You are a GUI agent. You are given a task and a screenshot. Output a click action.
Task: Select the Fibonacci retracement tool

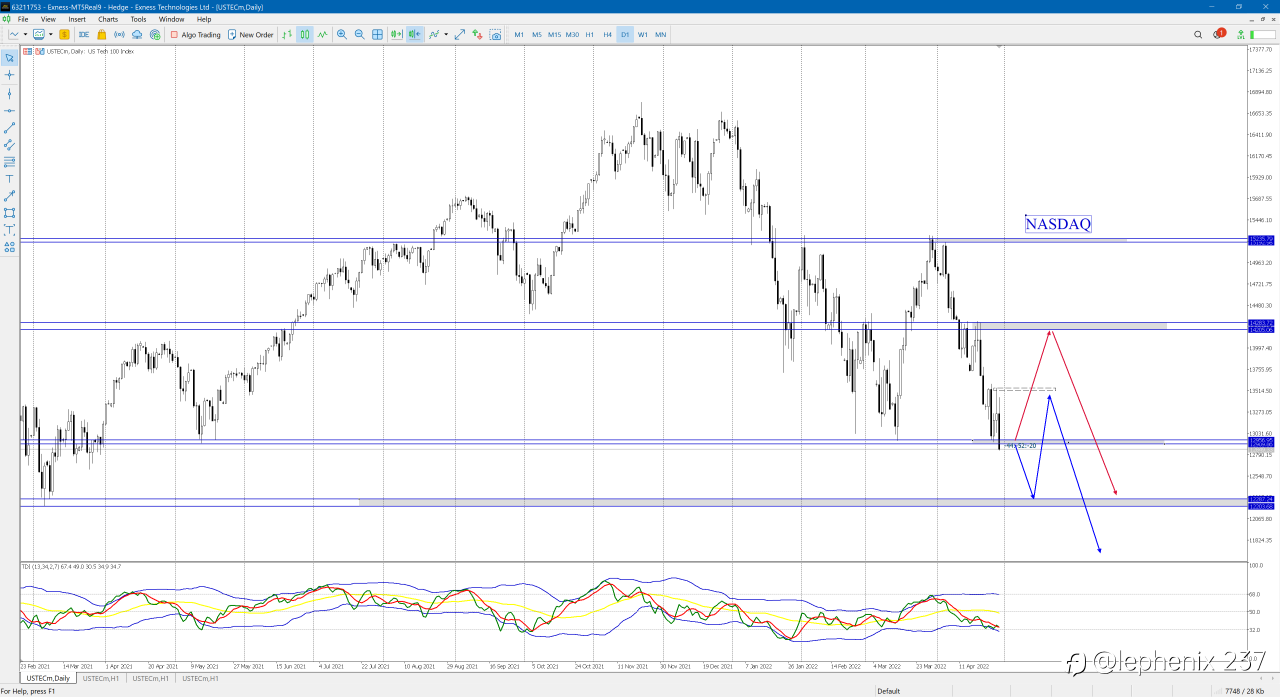point(9,161)
